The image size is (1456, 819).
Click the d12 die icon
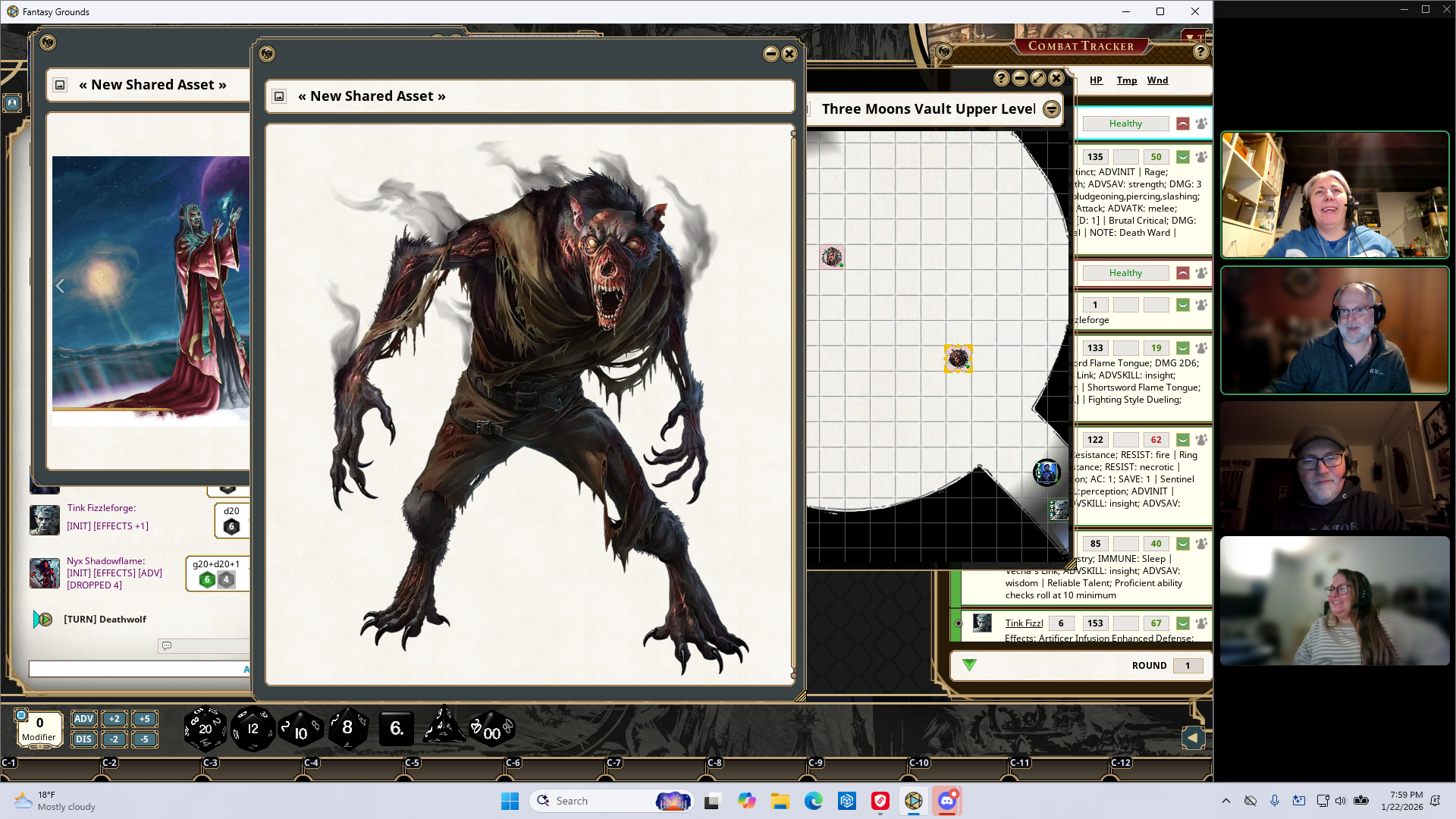253,729
